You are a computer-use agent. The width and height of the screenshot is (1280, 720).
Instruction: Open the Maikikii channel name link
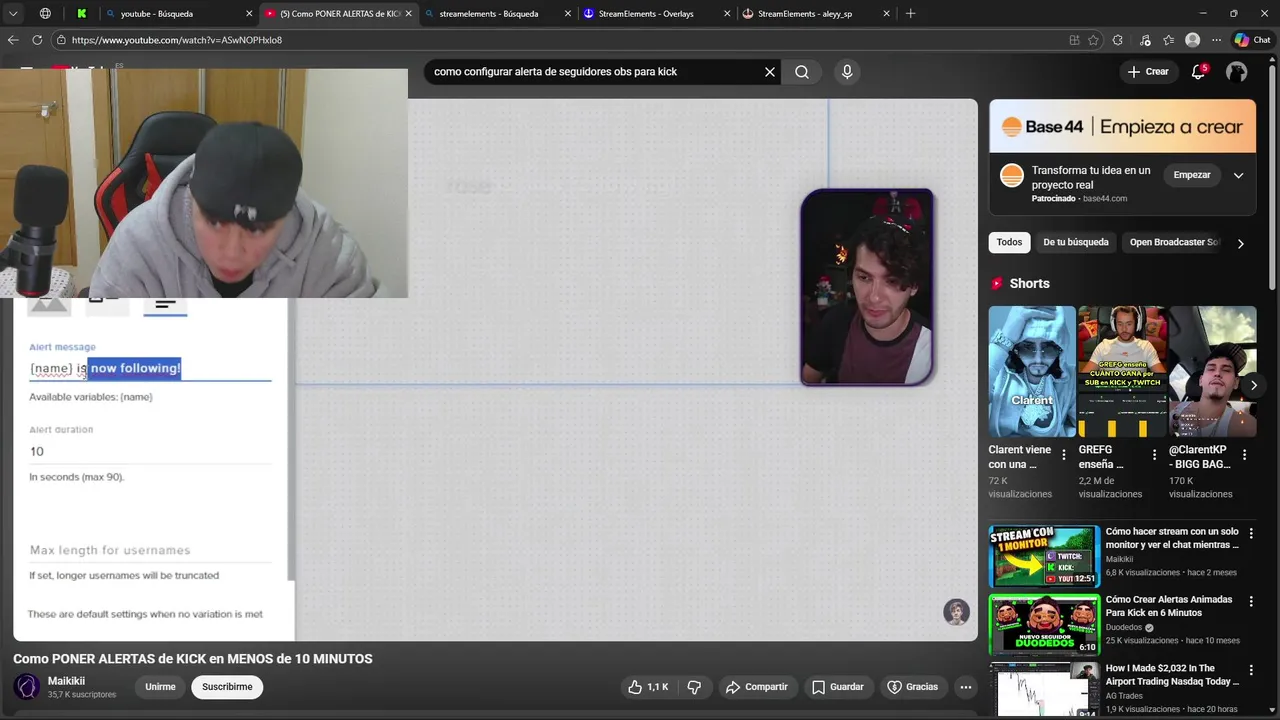pos(66,681)
